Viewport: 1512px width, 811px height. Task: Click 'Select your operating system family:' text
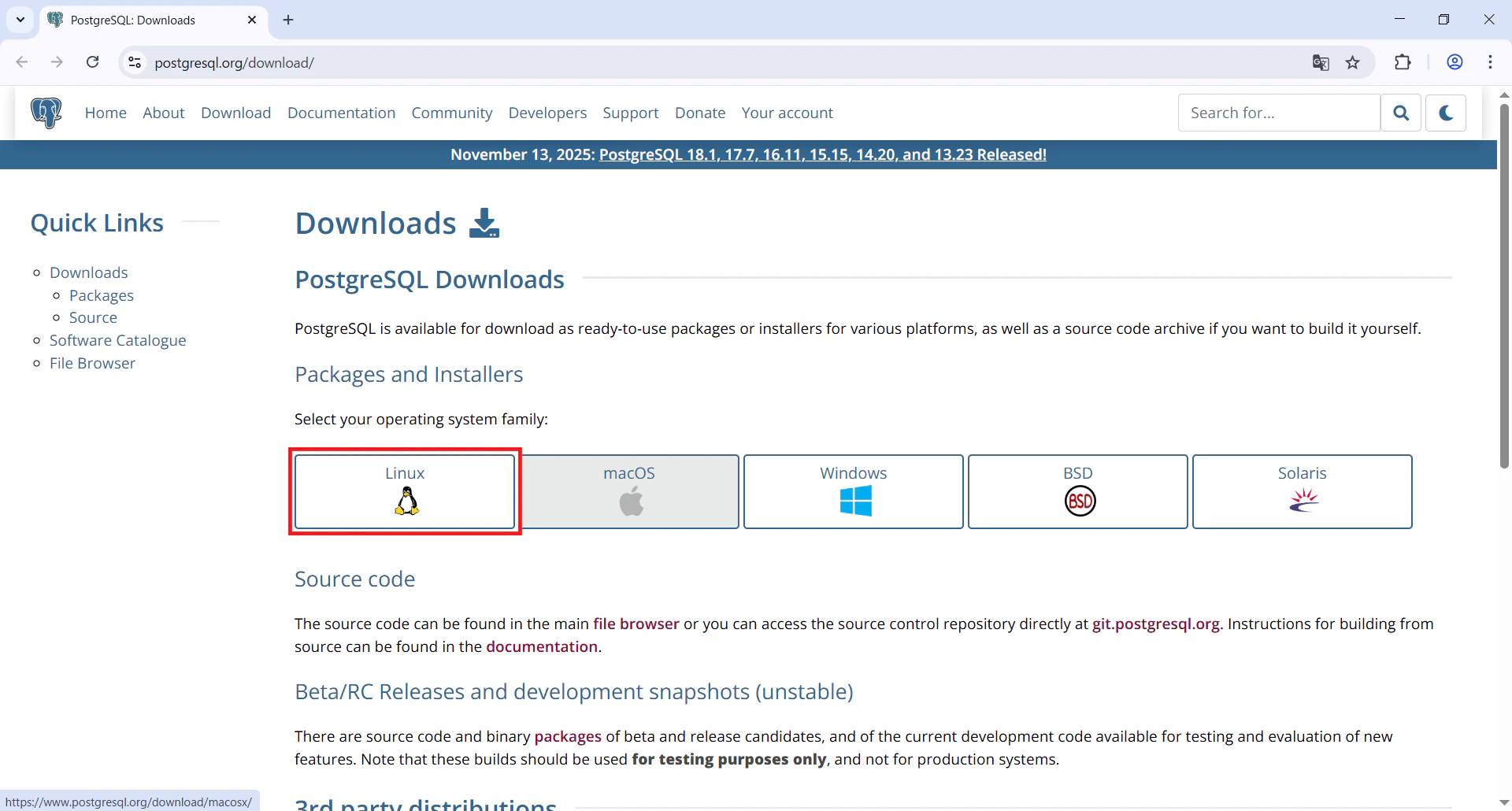(x=421, y=419)
